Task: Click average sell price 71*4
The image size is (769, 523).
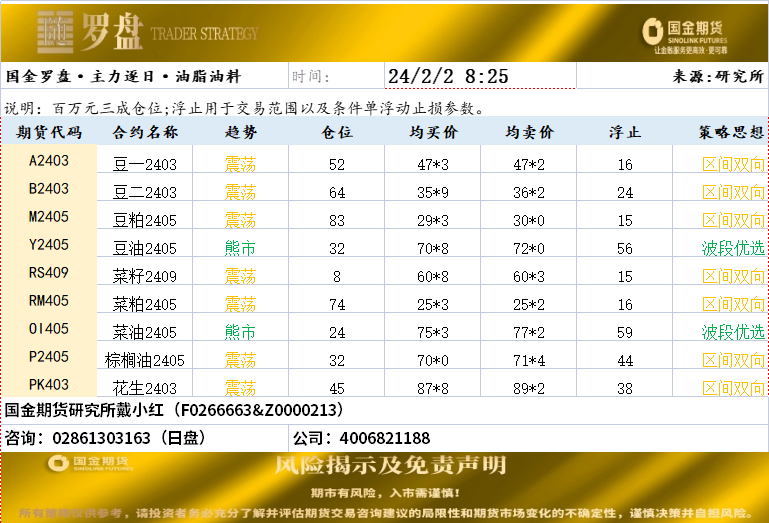Action: (529, 360)
